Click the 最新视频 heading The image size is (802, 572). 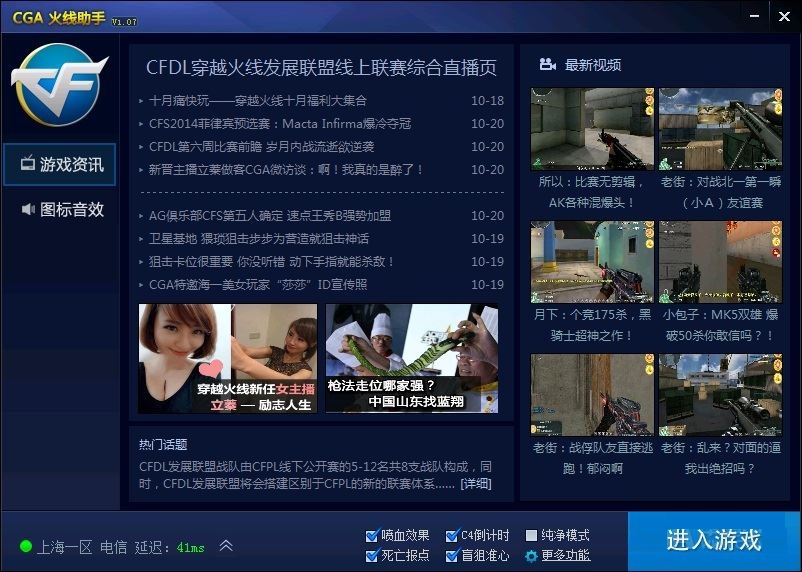tap(593, 65)
